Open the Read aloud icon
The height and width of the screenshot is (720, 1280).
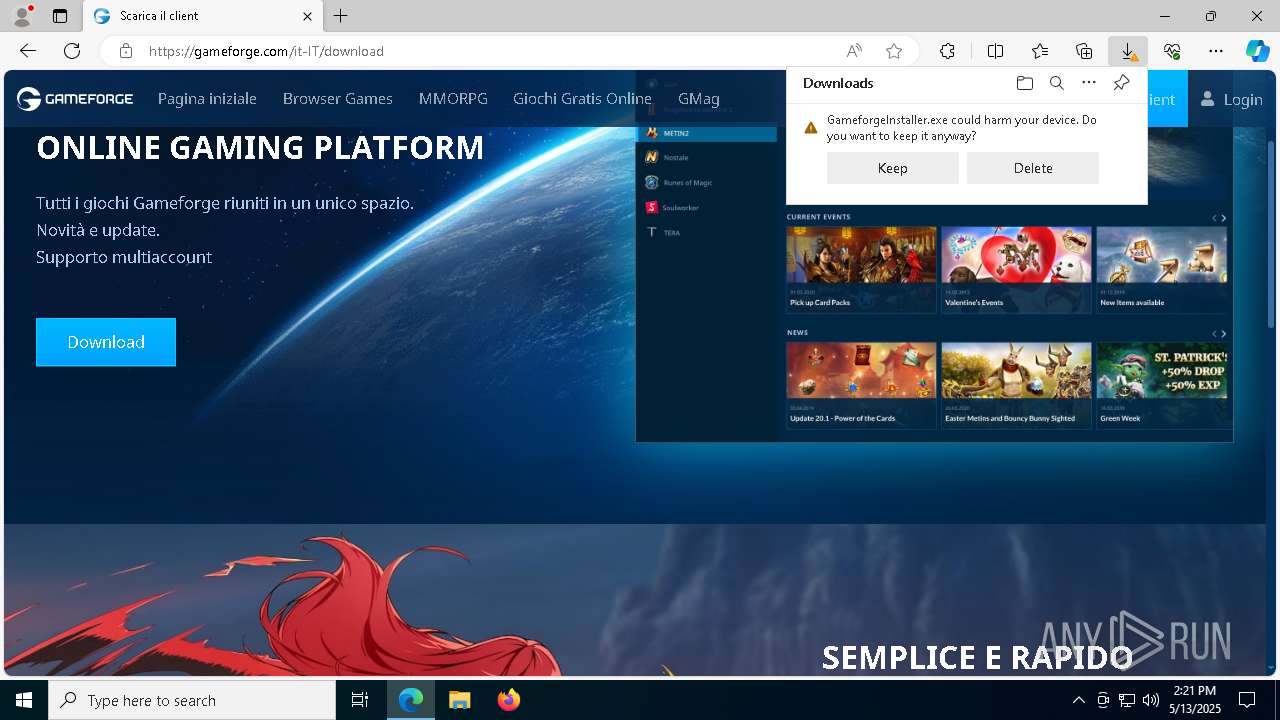tap(854, 51)
